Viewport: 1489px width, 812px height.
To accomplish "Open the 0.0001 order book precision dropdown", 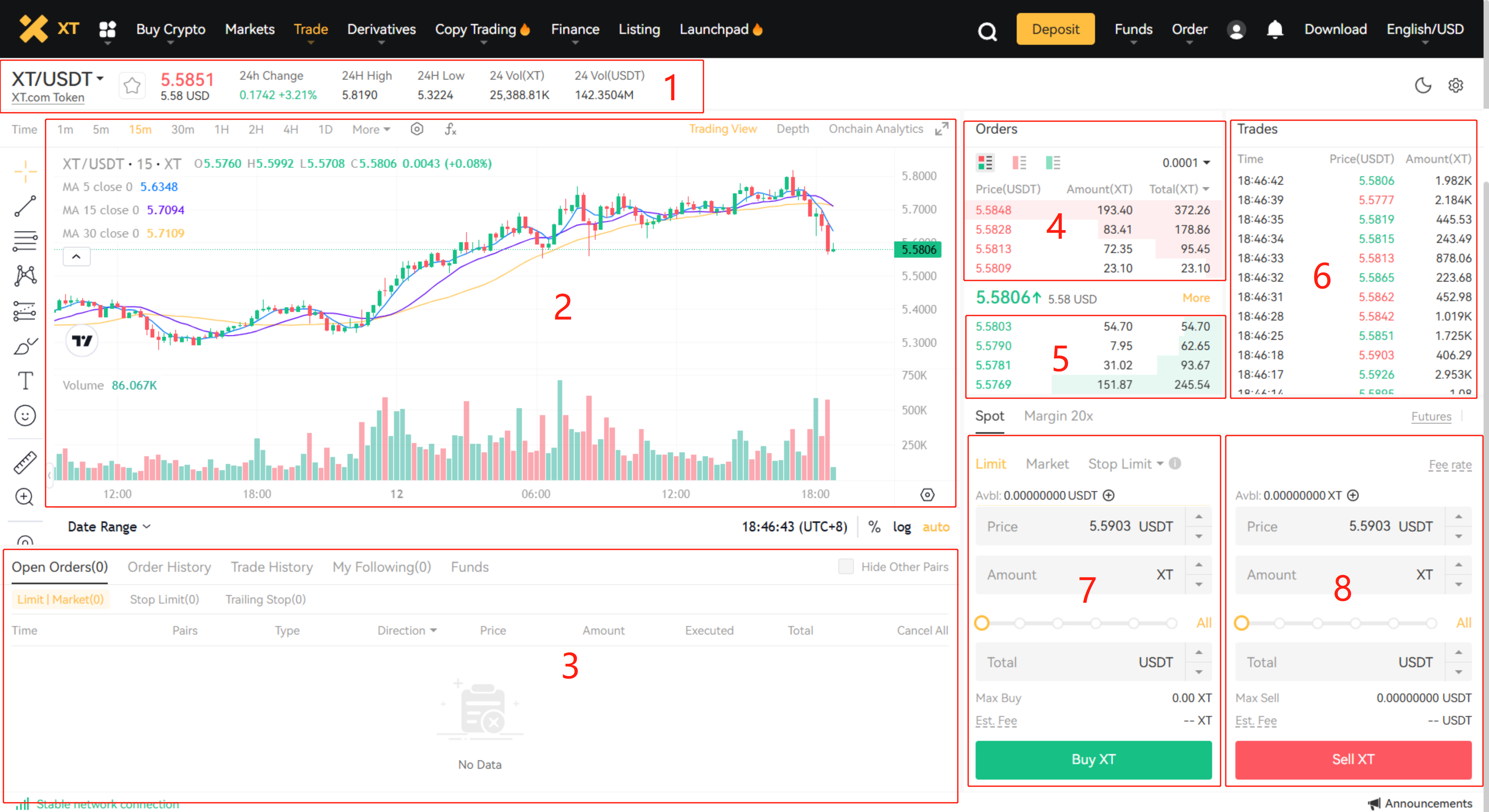I will [1186, 163].
